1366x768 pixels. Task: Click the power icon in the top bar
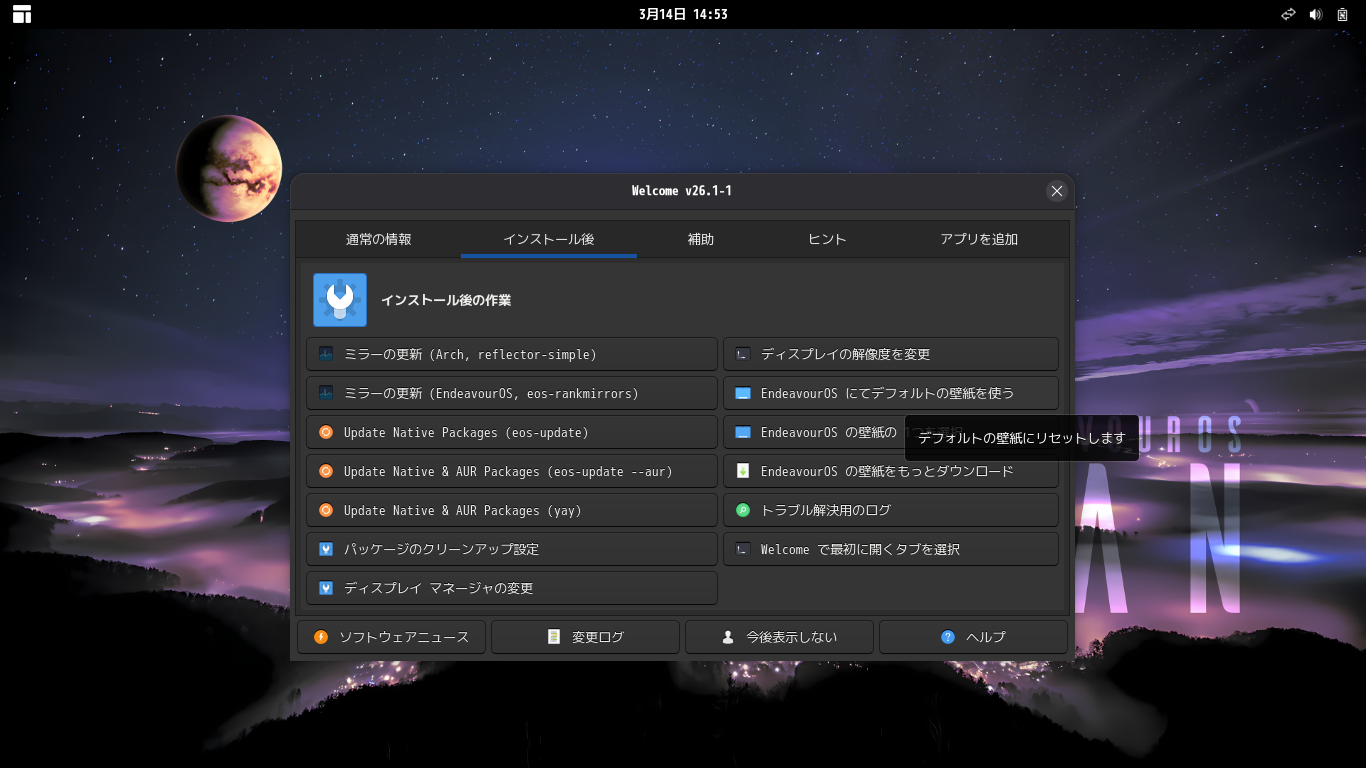pos(1342,14)
